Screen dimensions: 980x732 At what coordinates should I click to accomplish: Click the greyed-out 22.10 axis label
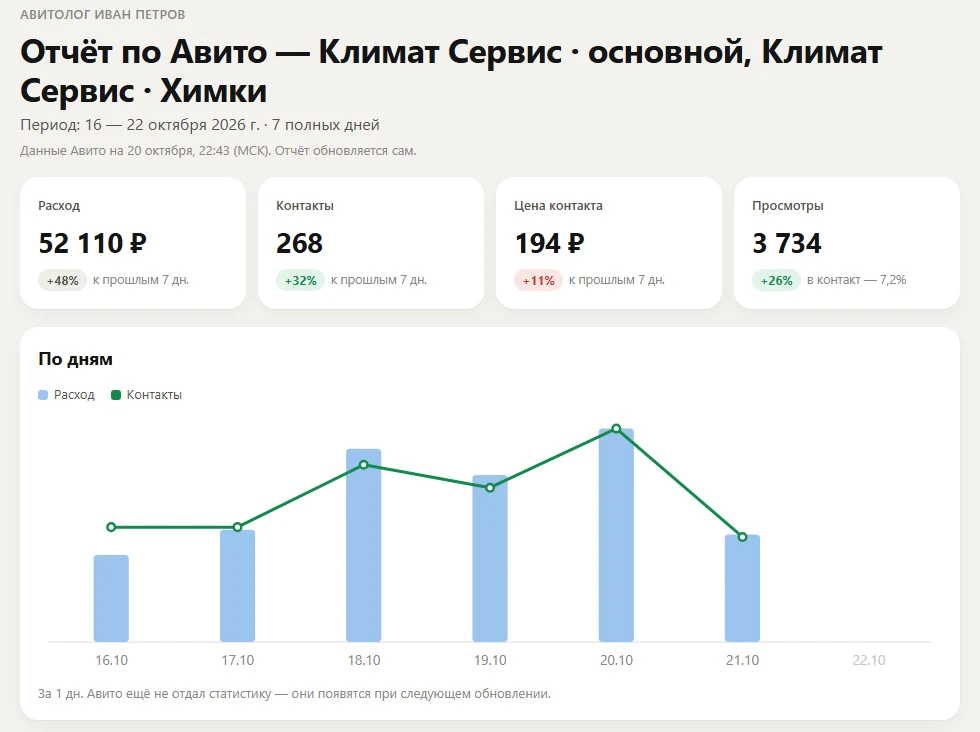click(x=869, y=660)
